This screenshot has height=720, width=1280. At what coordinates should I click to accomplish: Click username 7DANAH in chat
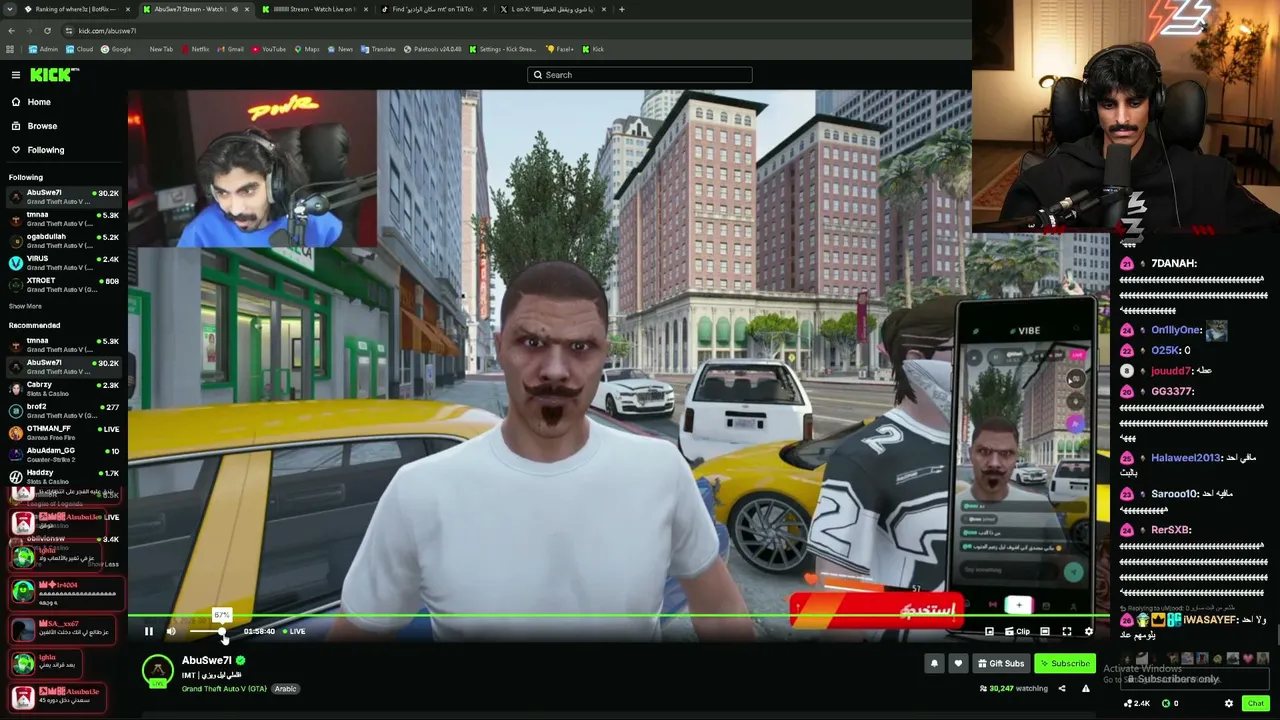[1174, 264]
